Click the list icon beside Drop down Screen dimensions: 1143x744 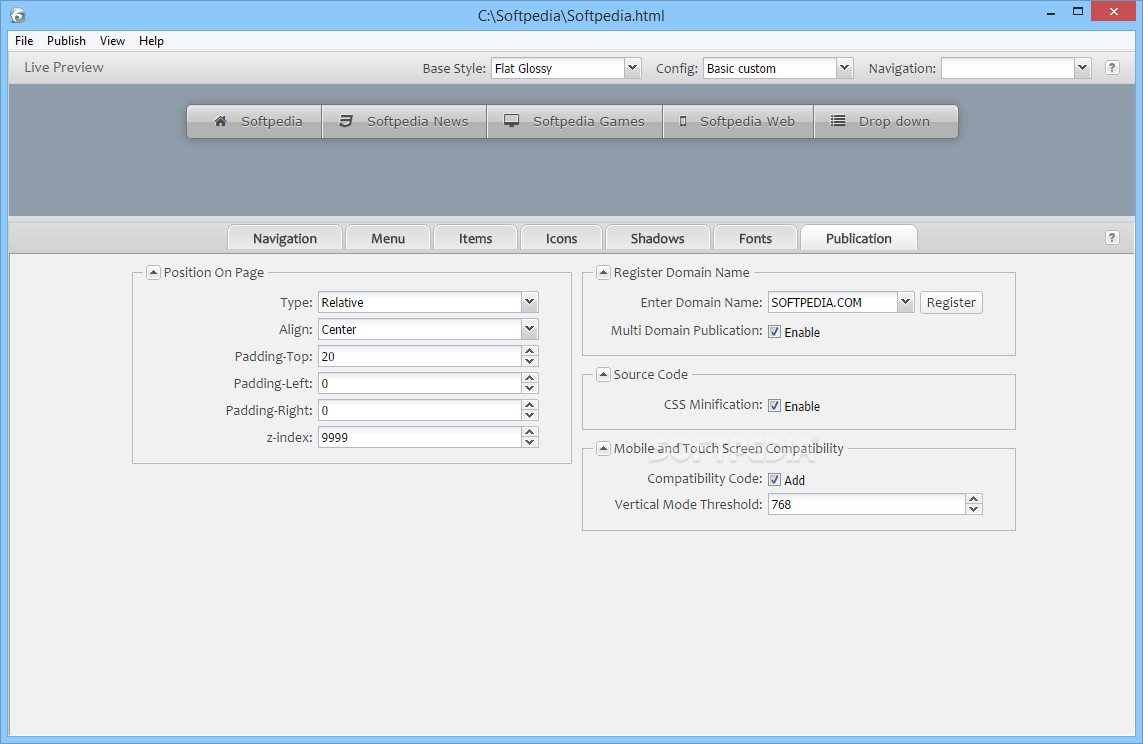pyautogui.click(x=838, y=121)
